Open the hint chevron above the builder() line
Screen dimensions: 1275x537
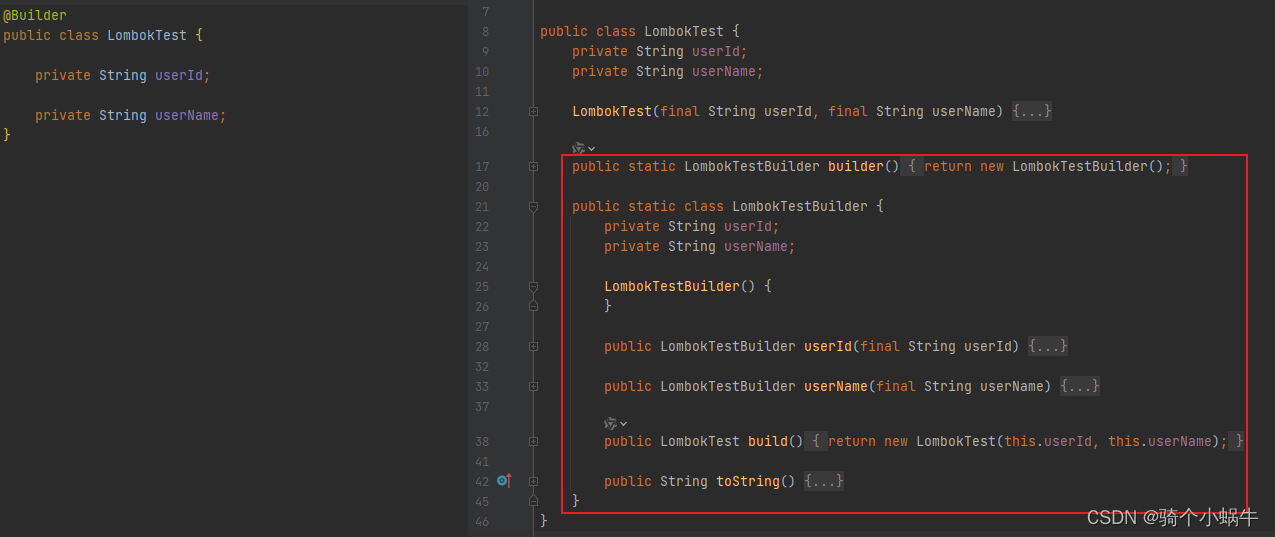tap(591, 148)
